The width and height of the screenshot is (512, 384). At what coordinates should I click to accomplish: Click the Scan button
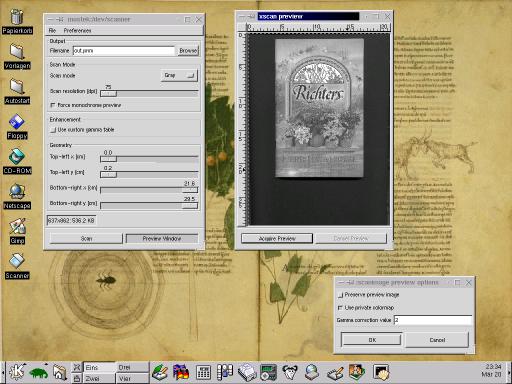(x=86, y=239)
